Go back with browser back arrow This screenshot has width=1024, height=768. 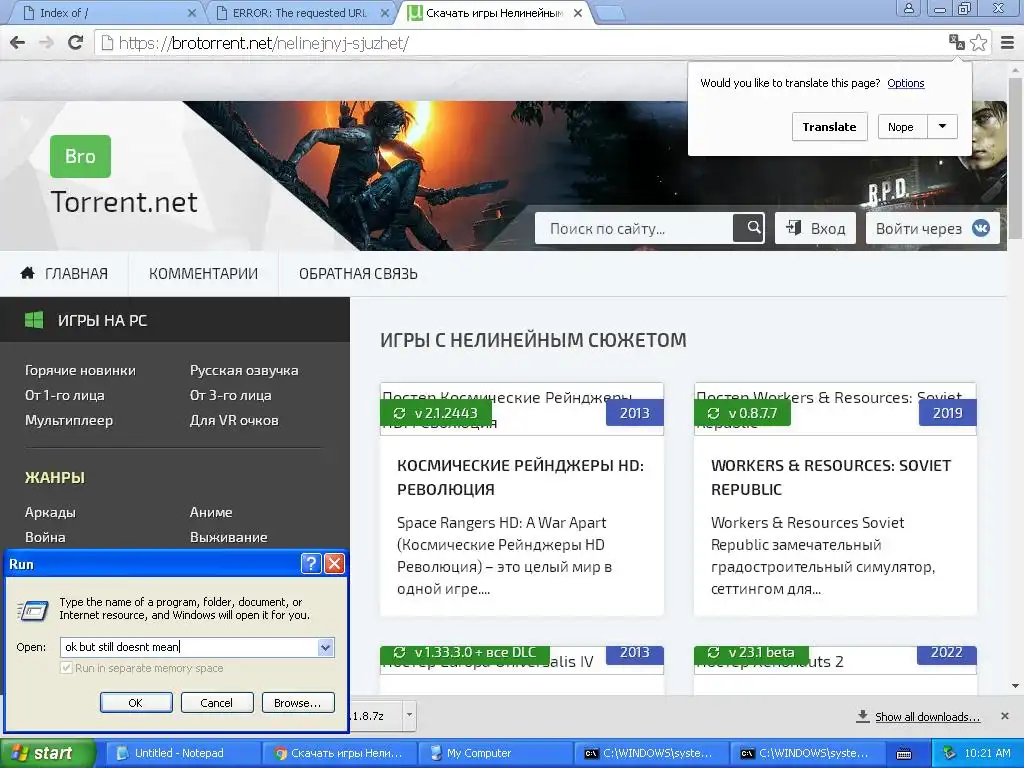(18, 43)
